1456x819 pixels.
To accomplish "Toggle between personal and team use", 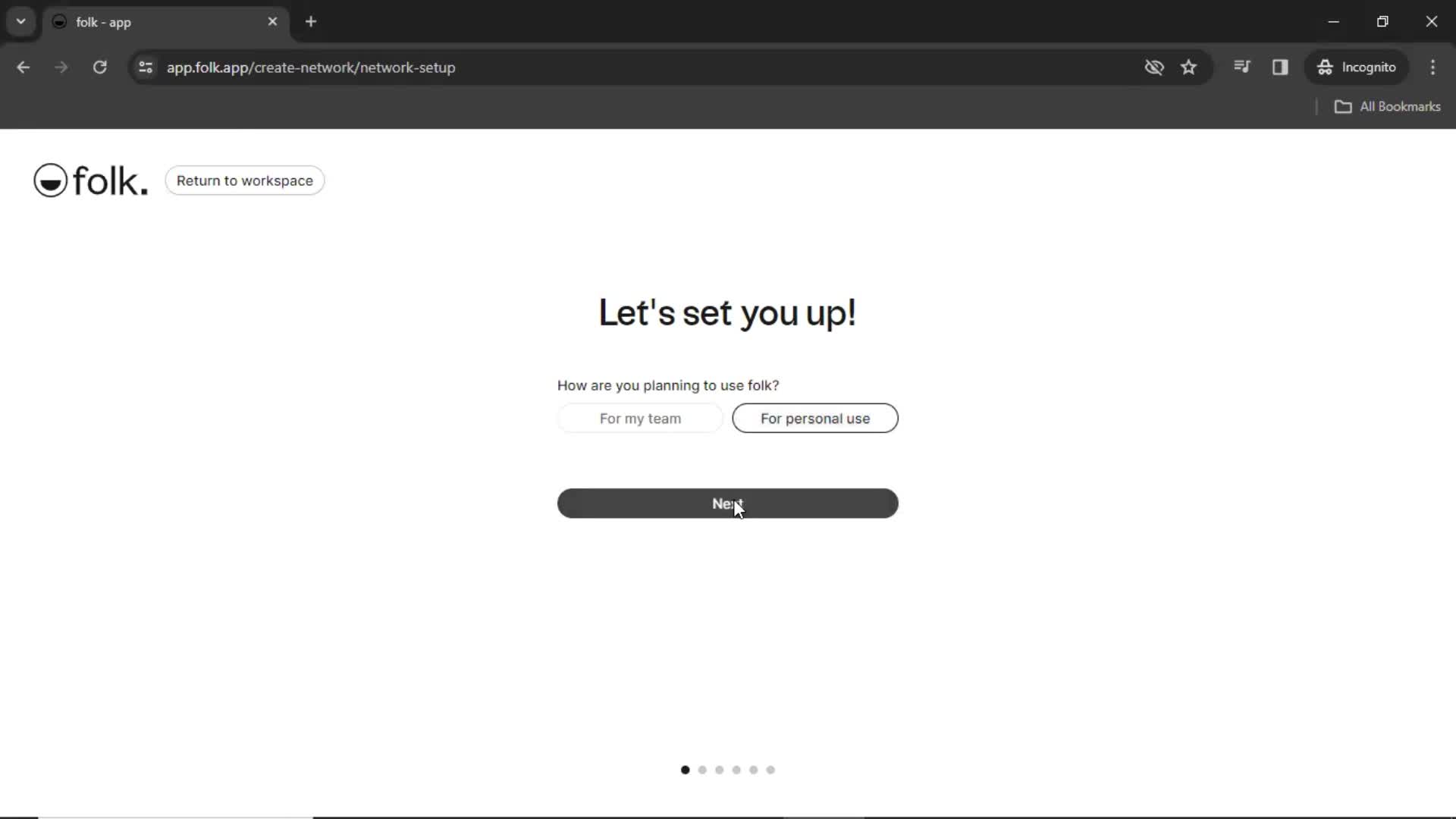I will 640,418.
